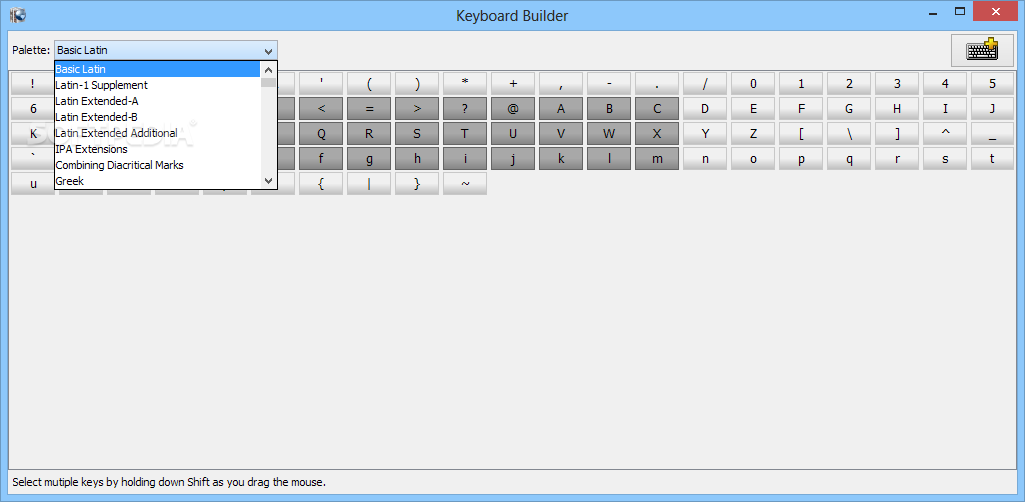Select the highlighted less-than key
The height and width of the screenshot is (502, 1025).
[321, 109]
